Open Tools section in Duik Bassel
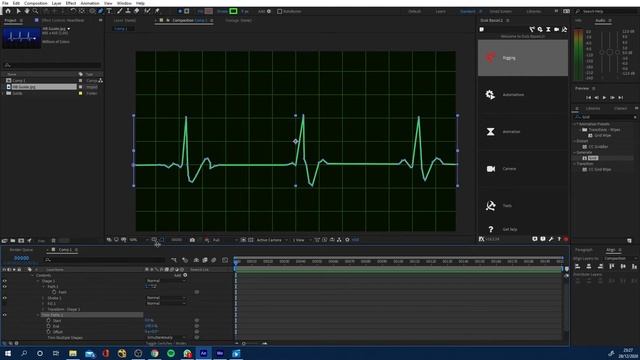This screenshot has width=640, height=360. click(522, 205)
